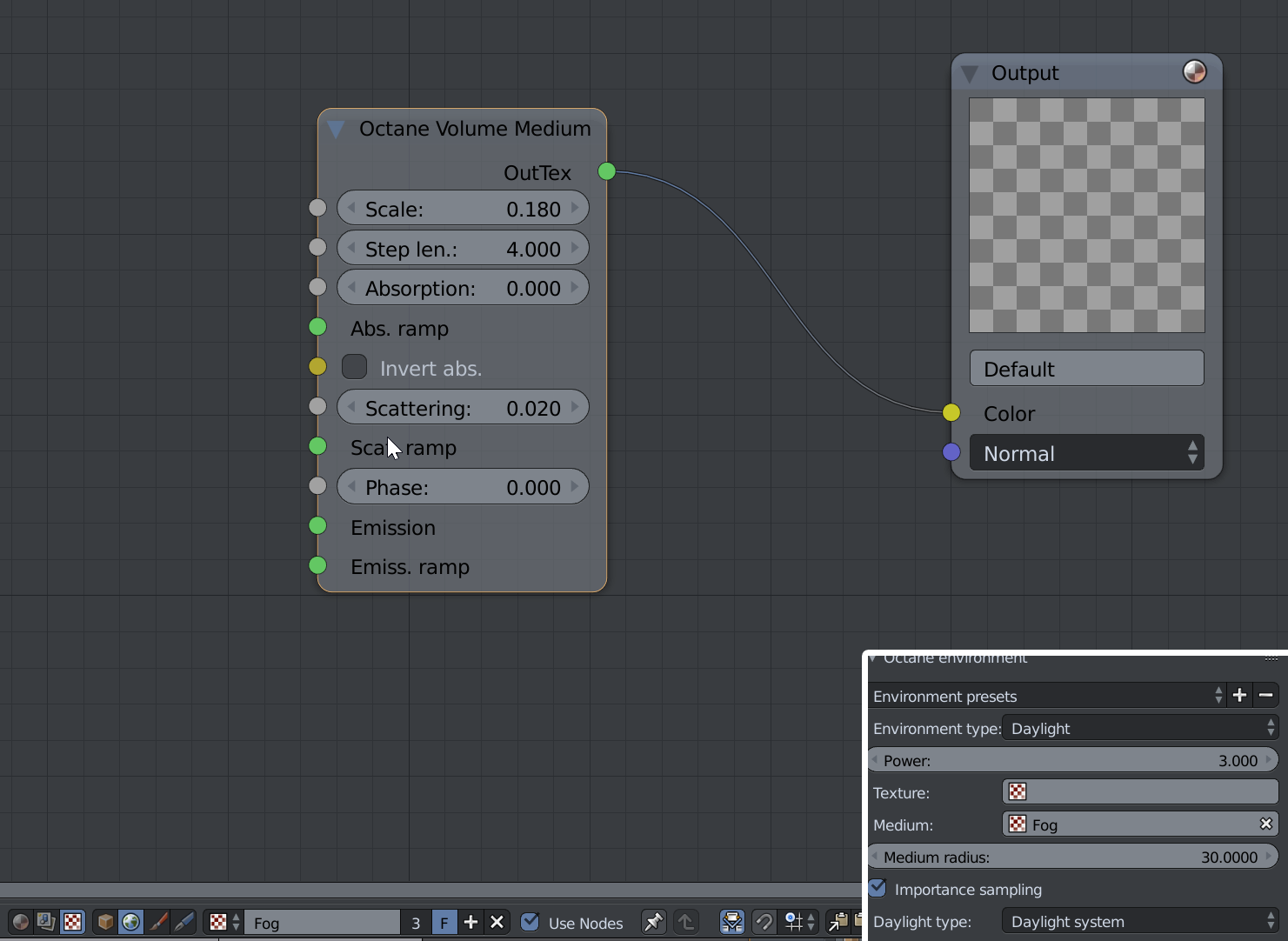The width and height of the screenshot is (1288, 941).
Task: Click the Scale value field 0.180
Action: click(463, 209)
